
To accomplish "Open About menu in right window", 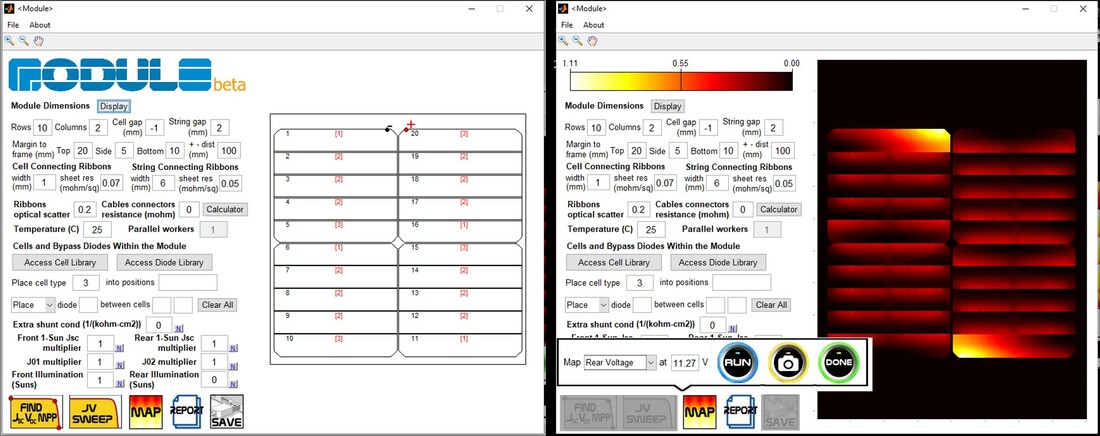I will coord(593,25).
